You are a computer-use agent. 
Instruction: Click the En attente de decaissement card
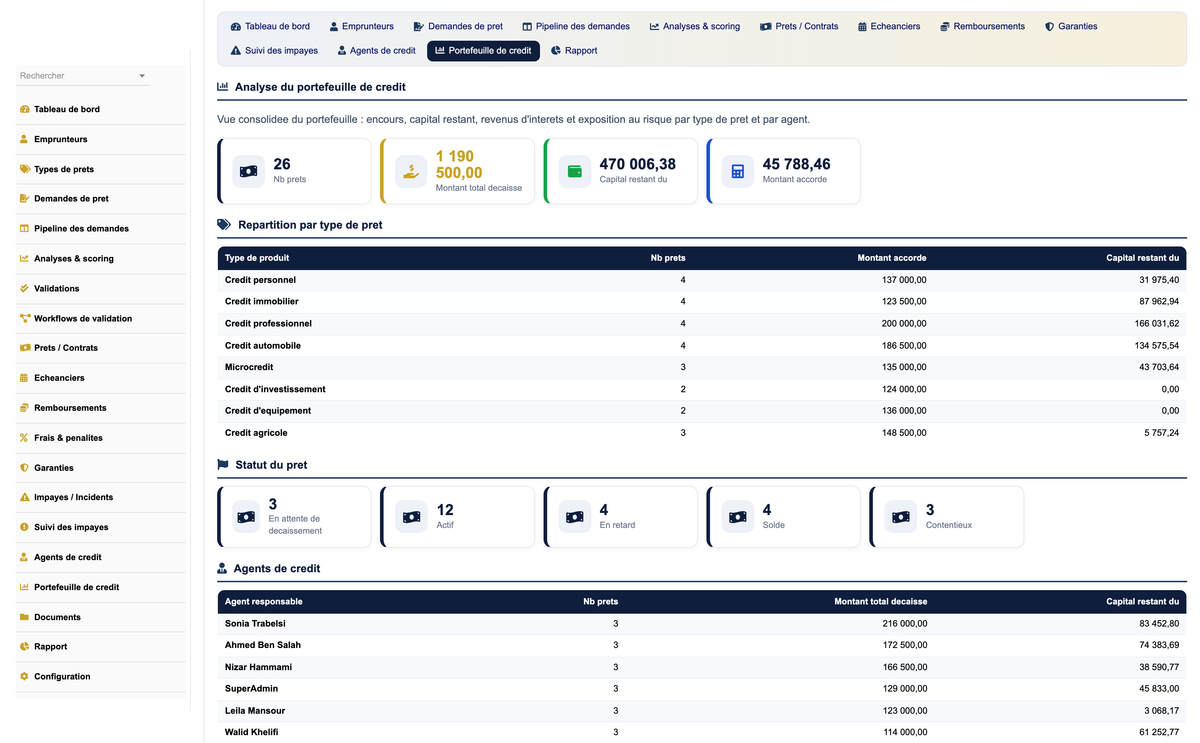click(x=294, y=517)
